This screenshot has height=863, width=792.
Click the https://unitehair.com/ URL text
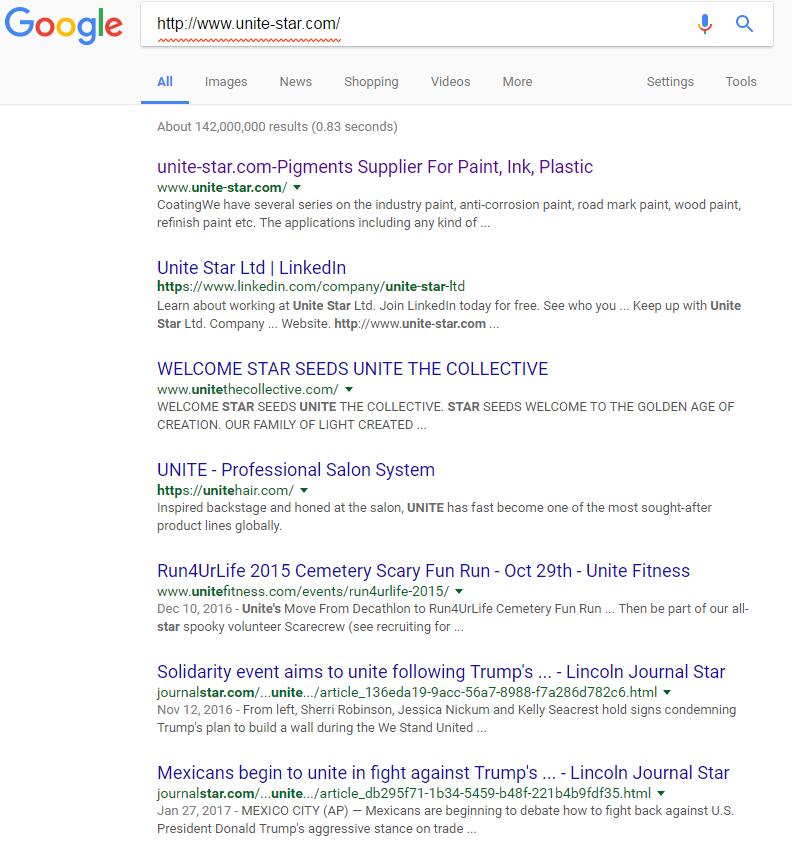[225, 490]
